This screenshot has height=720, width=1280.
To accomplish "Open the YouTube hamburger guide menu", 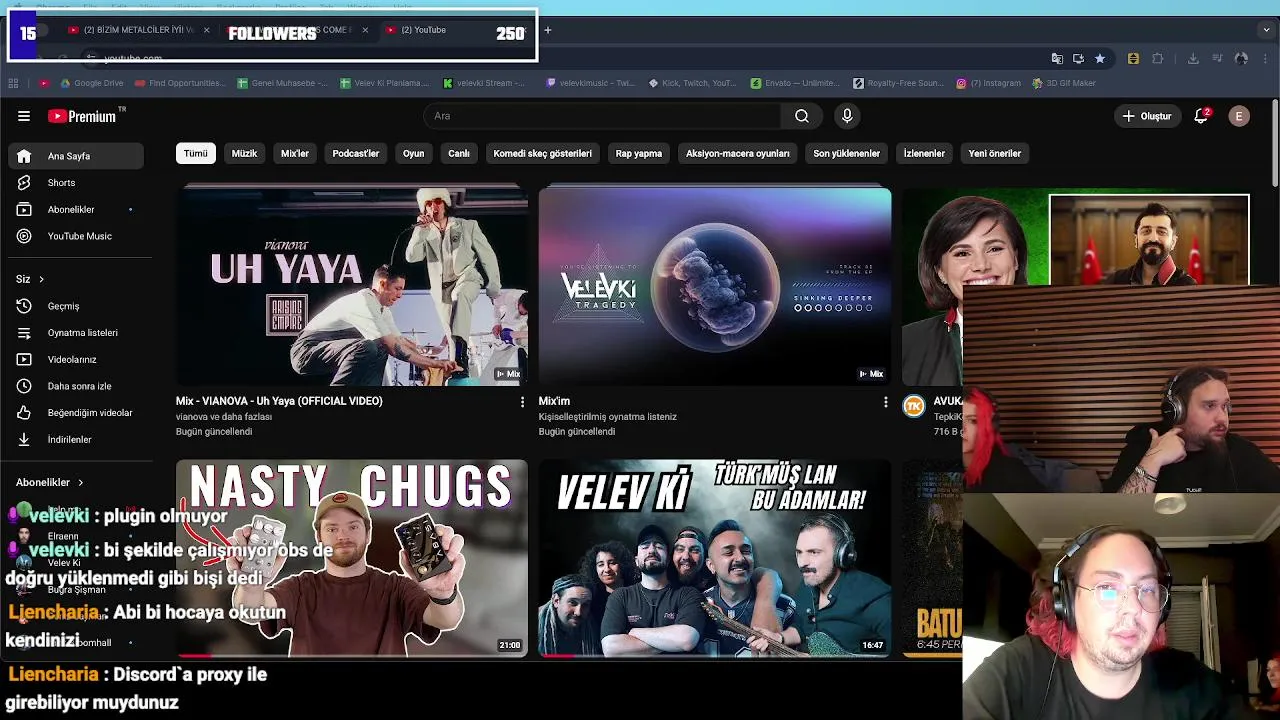I will (24, 116).
